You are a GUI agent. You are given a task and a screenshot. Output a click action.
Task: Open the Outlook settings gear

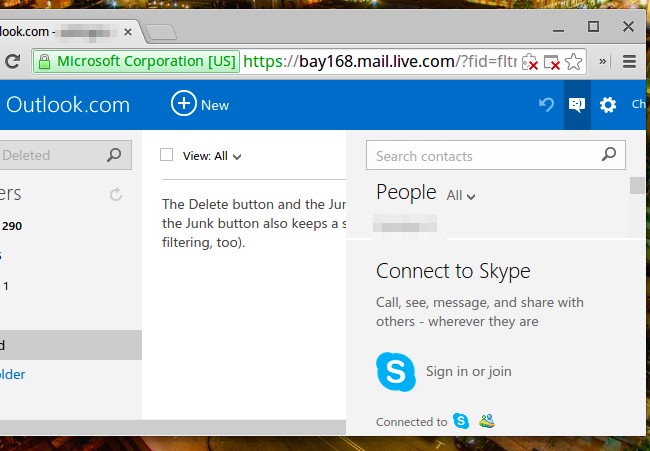608,105
